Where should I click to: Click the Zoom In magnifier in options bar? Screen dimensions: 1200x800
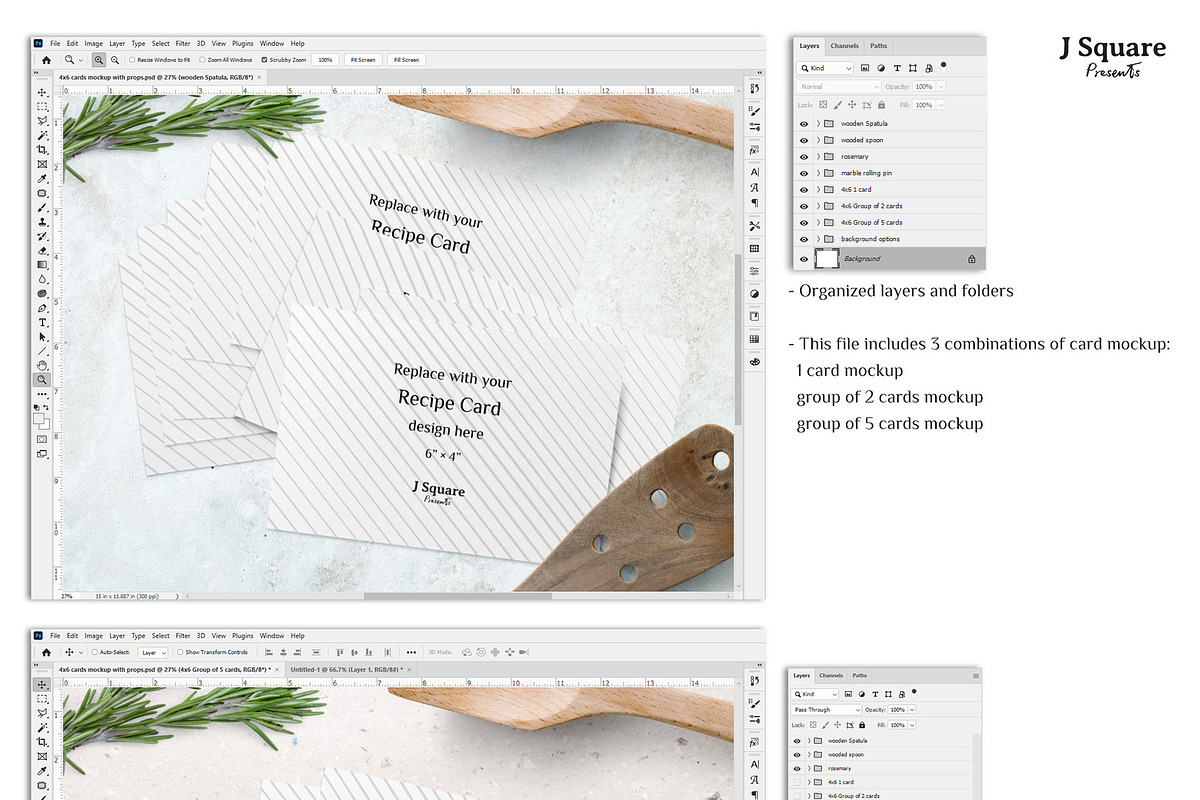coord(99,60)
